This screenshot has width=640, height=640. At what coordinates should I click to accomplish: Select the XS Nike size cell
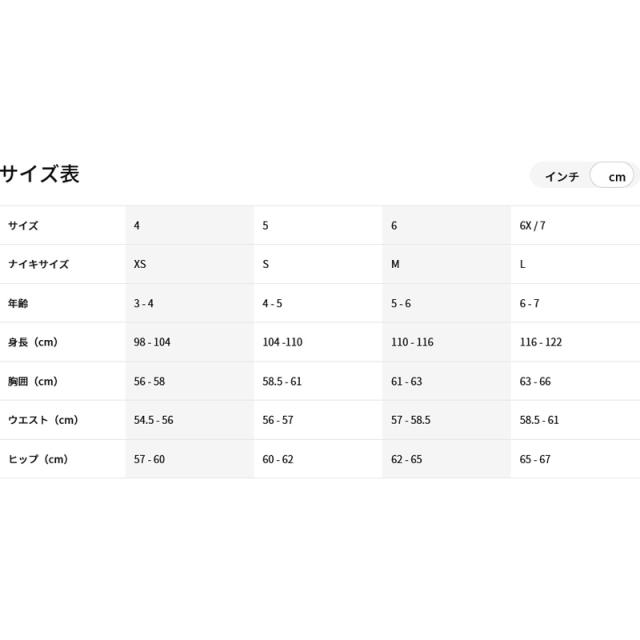tap(139, 264)
